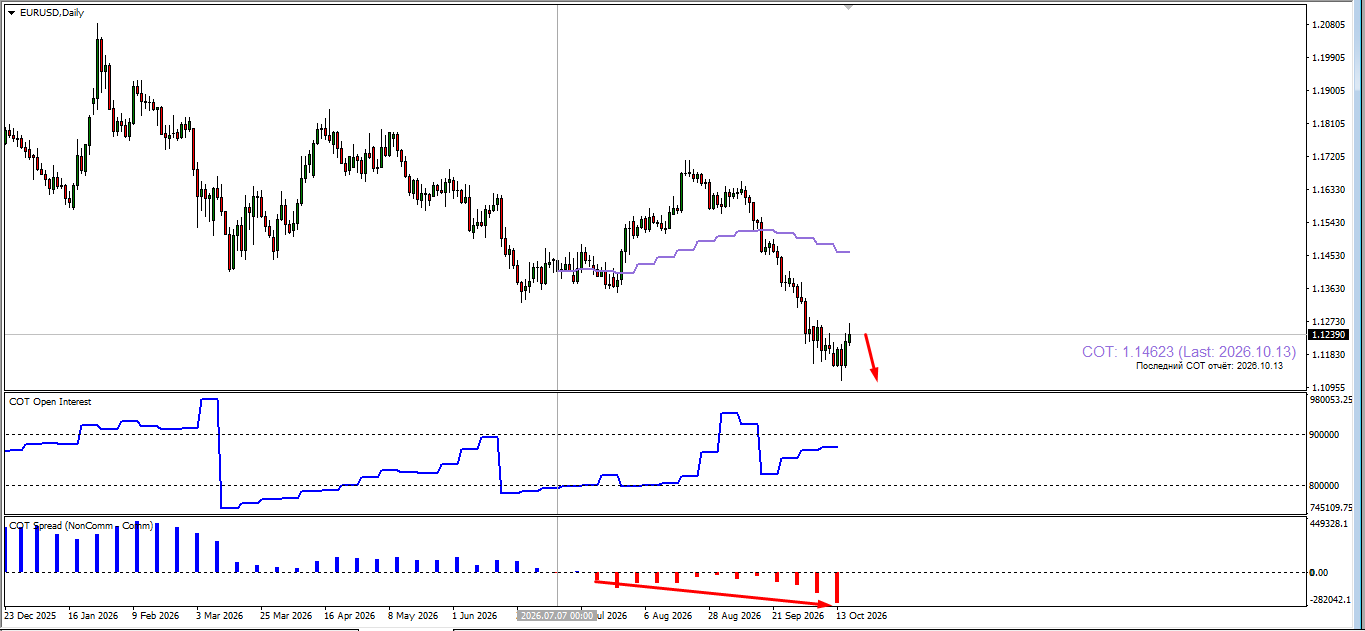Click the 1.19005 price scale value
This screenshot has width=1365, height=631.
1329,90
